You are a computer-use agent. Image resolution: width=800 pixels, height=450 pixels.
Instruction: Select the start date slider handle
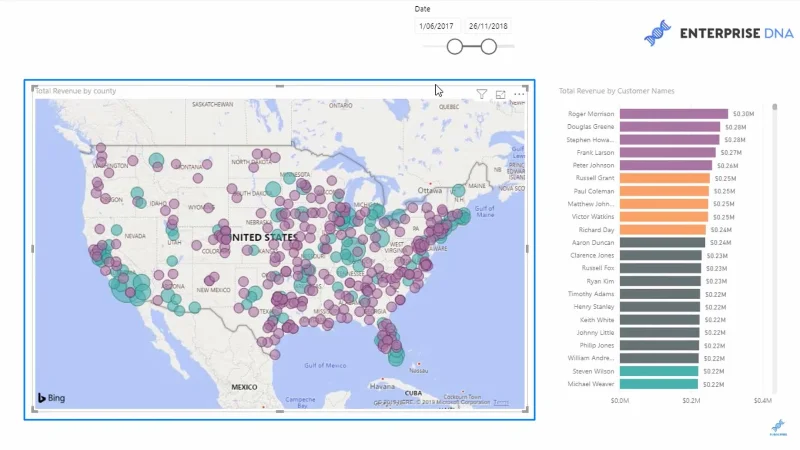[x=455, y=46]
